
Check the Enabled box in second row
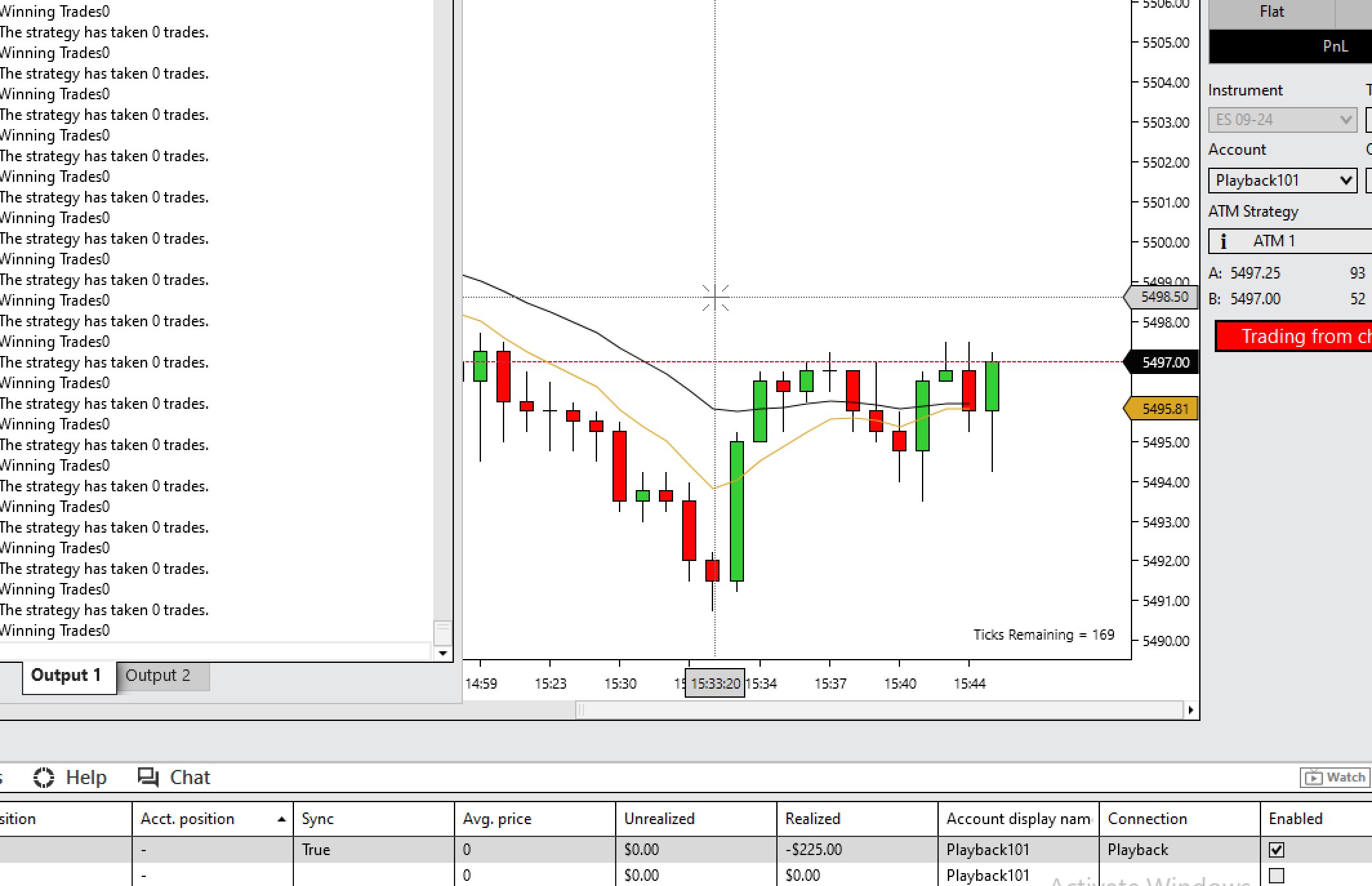click(x=1276, y=876)
